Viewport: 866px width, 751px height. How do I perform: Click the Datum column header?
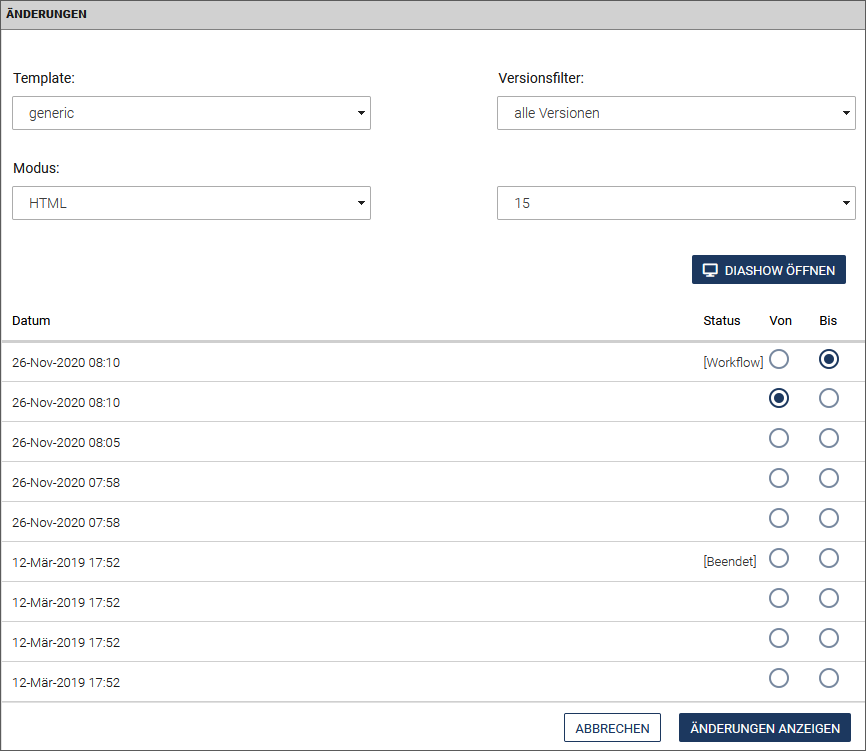(31, 321)
